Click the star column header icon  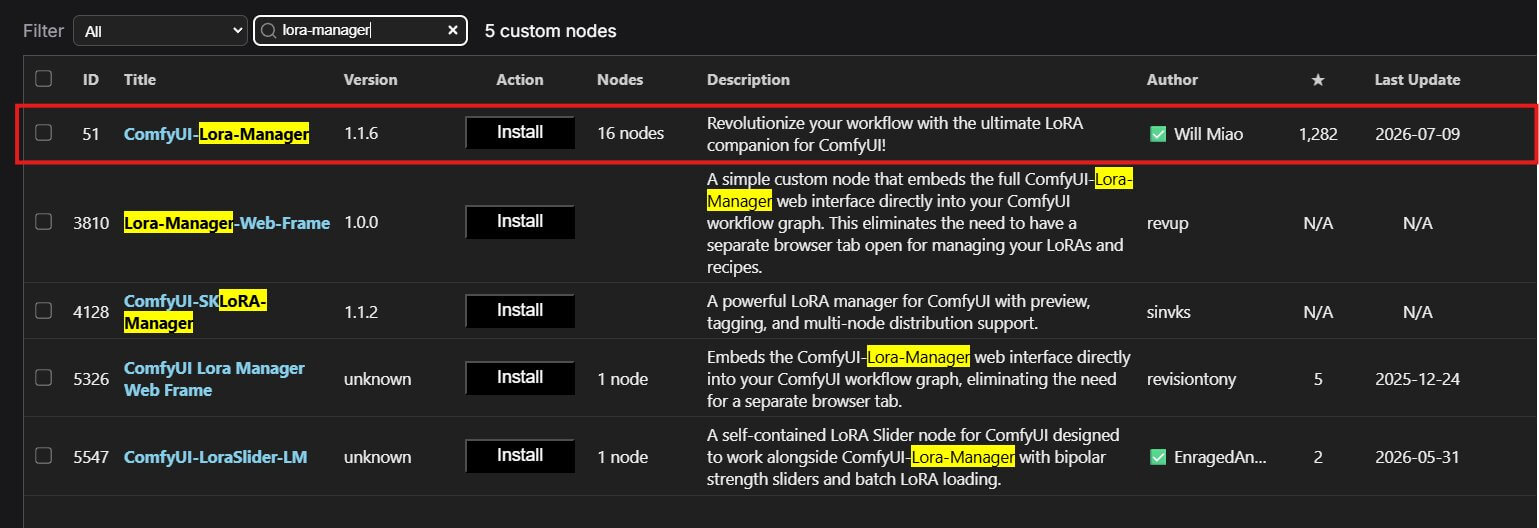1318,80
